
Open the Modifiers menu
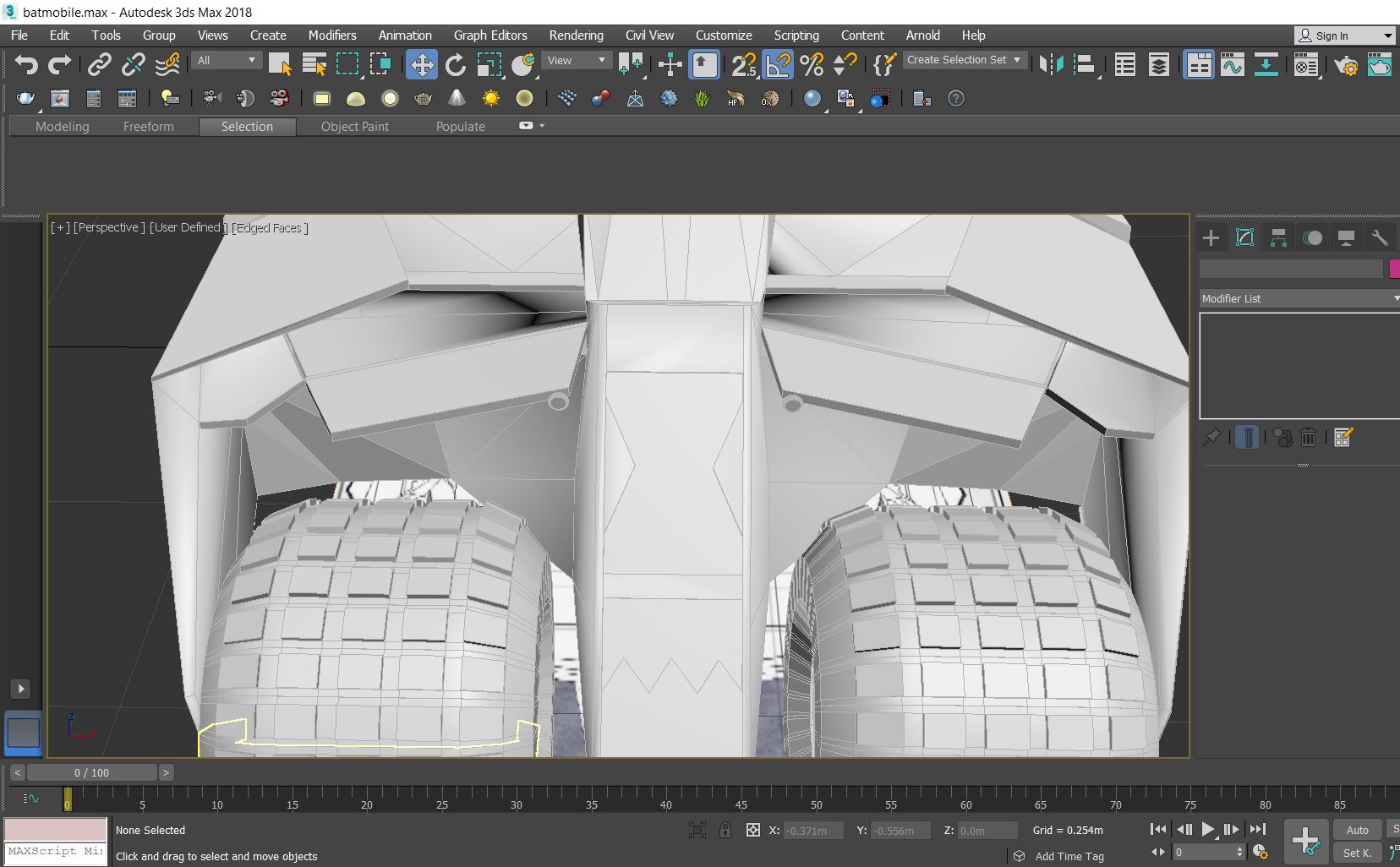[x=332, y=35]
